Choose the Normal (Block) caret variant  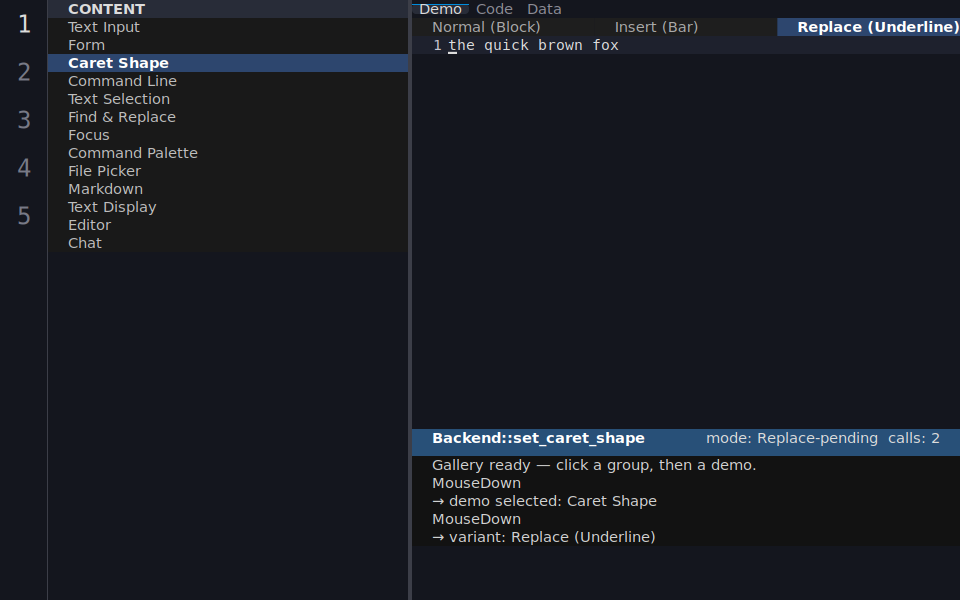point(503,27)
